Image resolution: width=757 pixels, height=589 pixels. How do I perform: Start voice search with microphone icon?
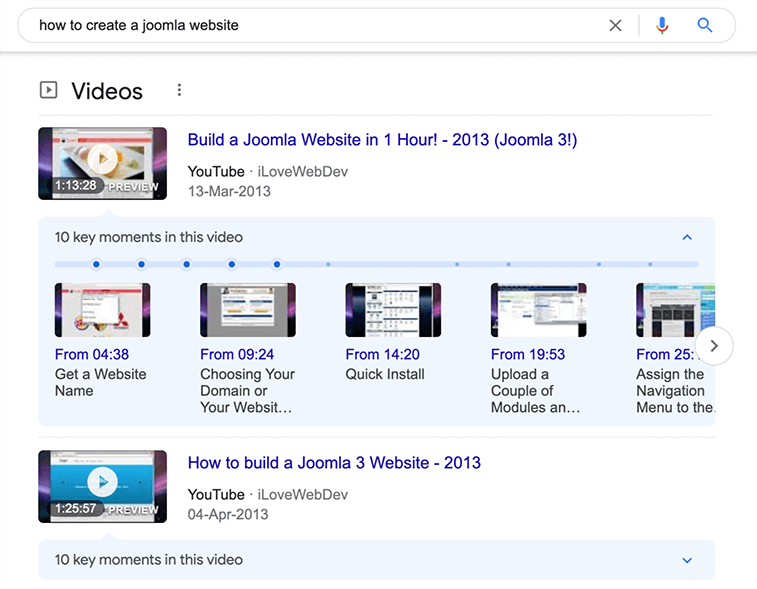click(x=661, y=25)
